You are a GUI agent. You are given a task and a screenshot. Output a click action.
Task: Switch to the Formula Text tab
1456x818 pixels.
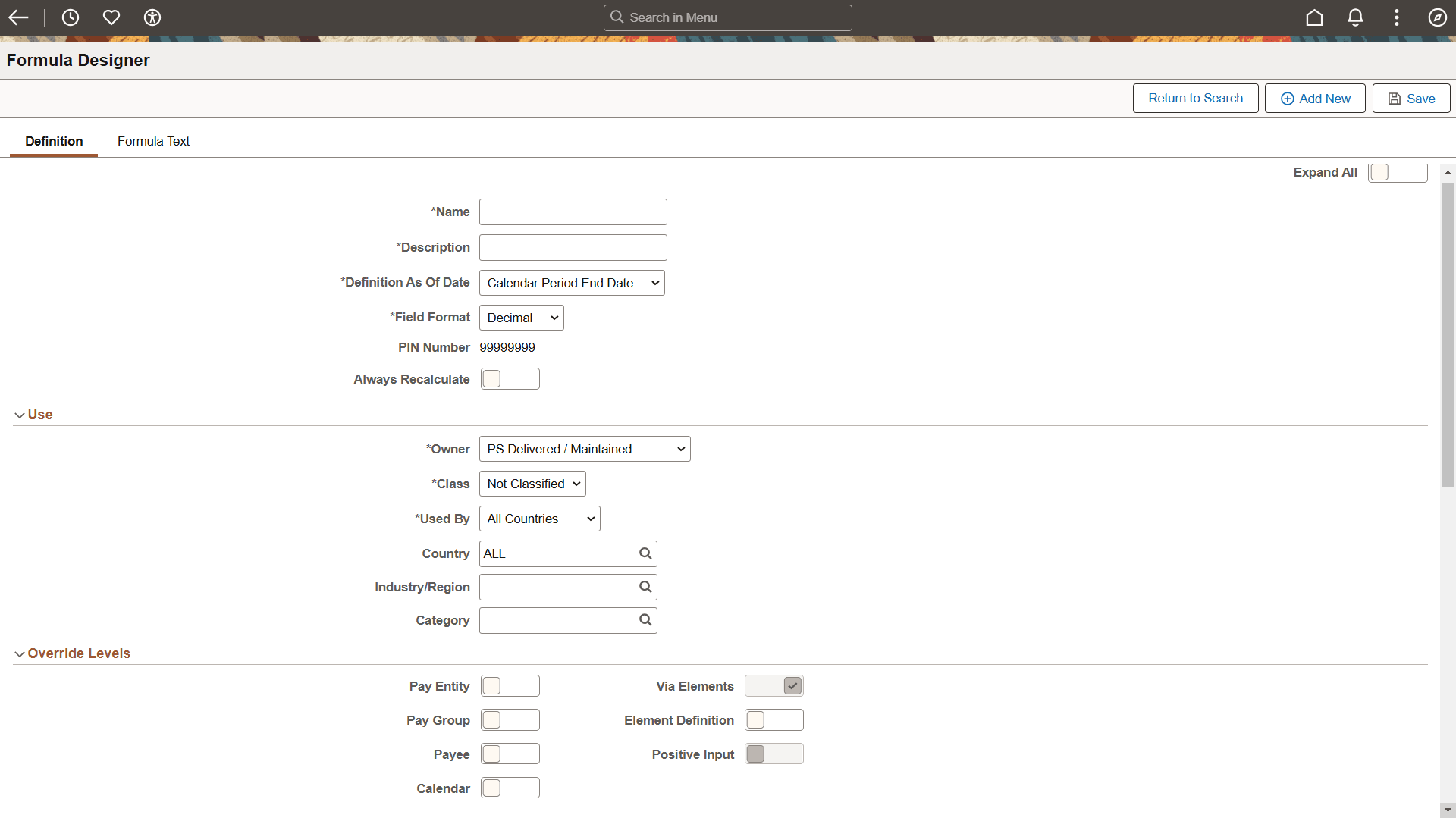(x=153, y=141)
